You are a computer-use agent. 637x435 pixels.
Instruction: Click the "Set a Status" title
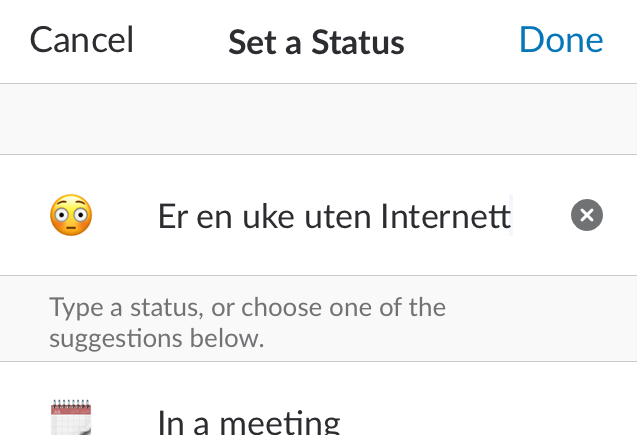point(316,41)
